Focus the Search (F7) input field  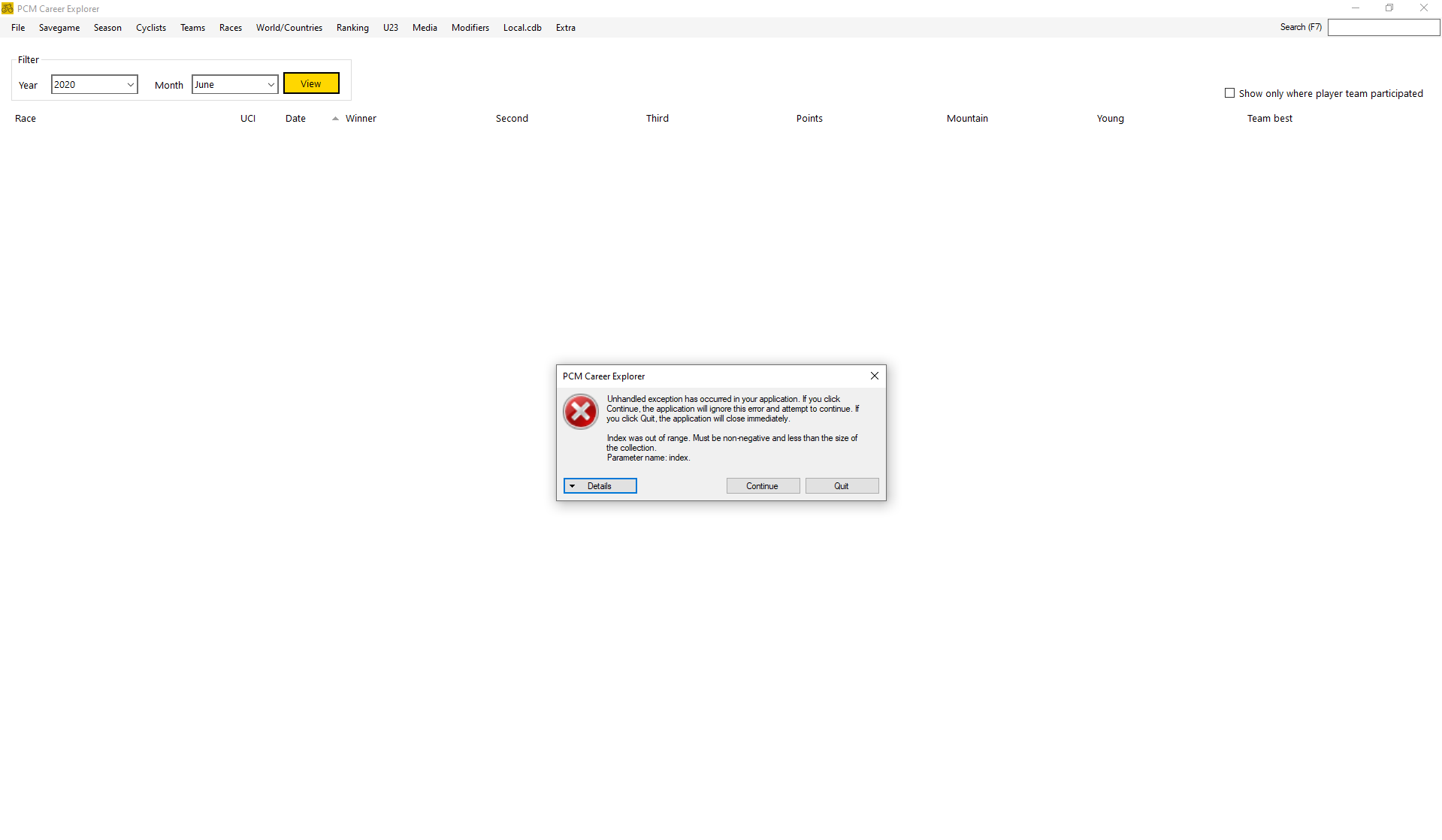[1383, 28]
